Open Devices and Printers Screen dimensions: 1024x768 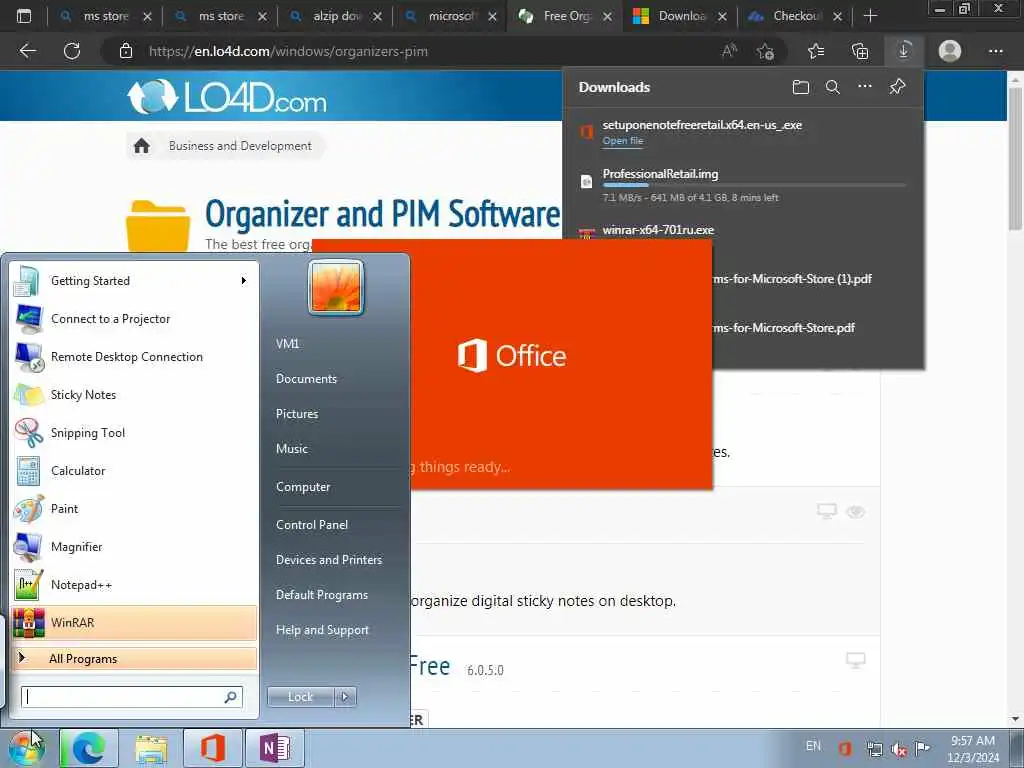328,560
